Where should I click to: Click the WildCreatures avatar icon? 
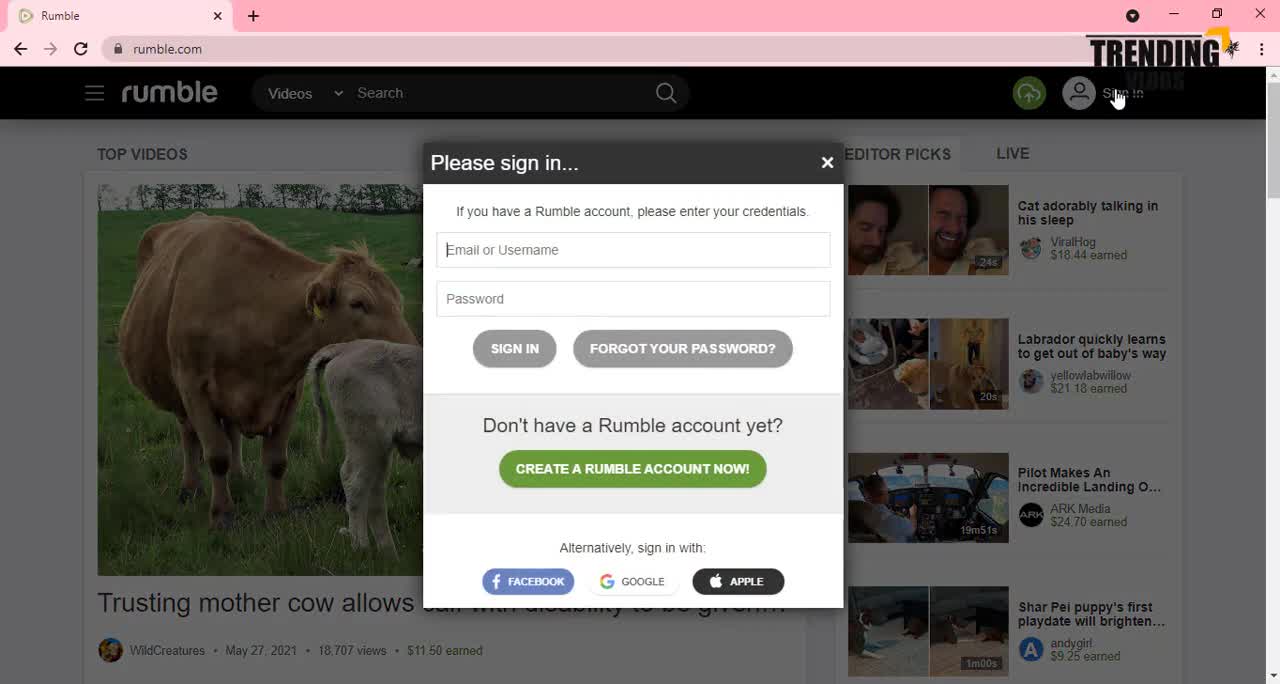coord(110,650)
